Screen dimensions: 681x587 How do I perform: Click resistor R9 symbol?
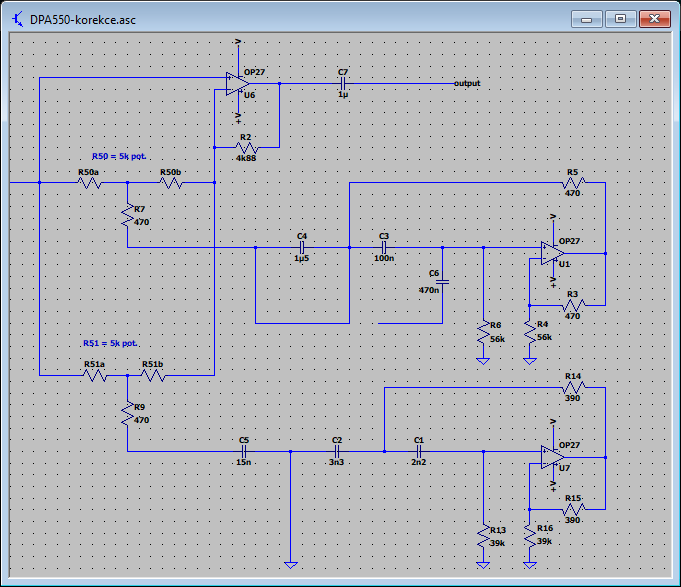[128, 414]
